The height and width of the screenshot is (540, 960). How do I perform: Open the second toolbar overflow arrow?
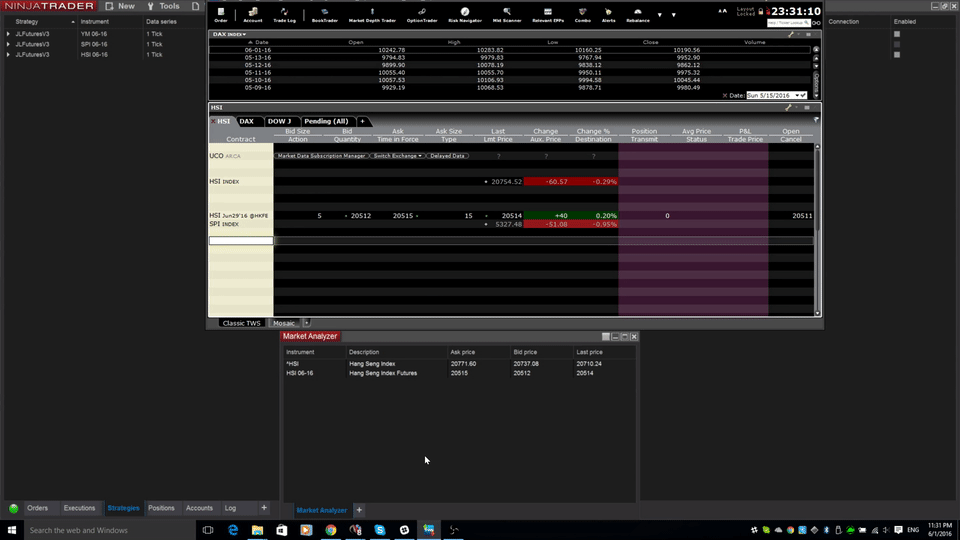[x=673, y=15]
